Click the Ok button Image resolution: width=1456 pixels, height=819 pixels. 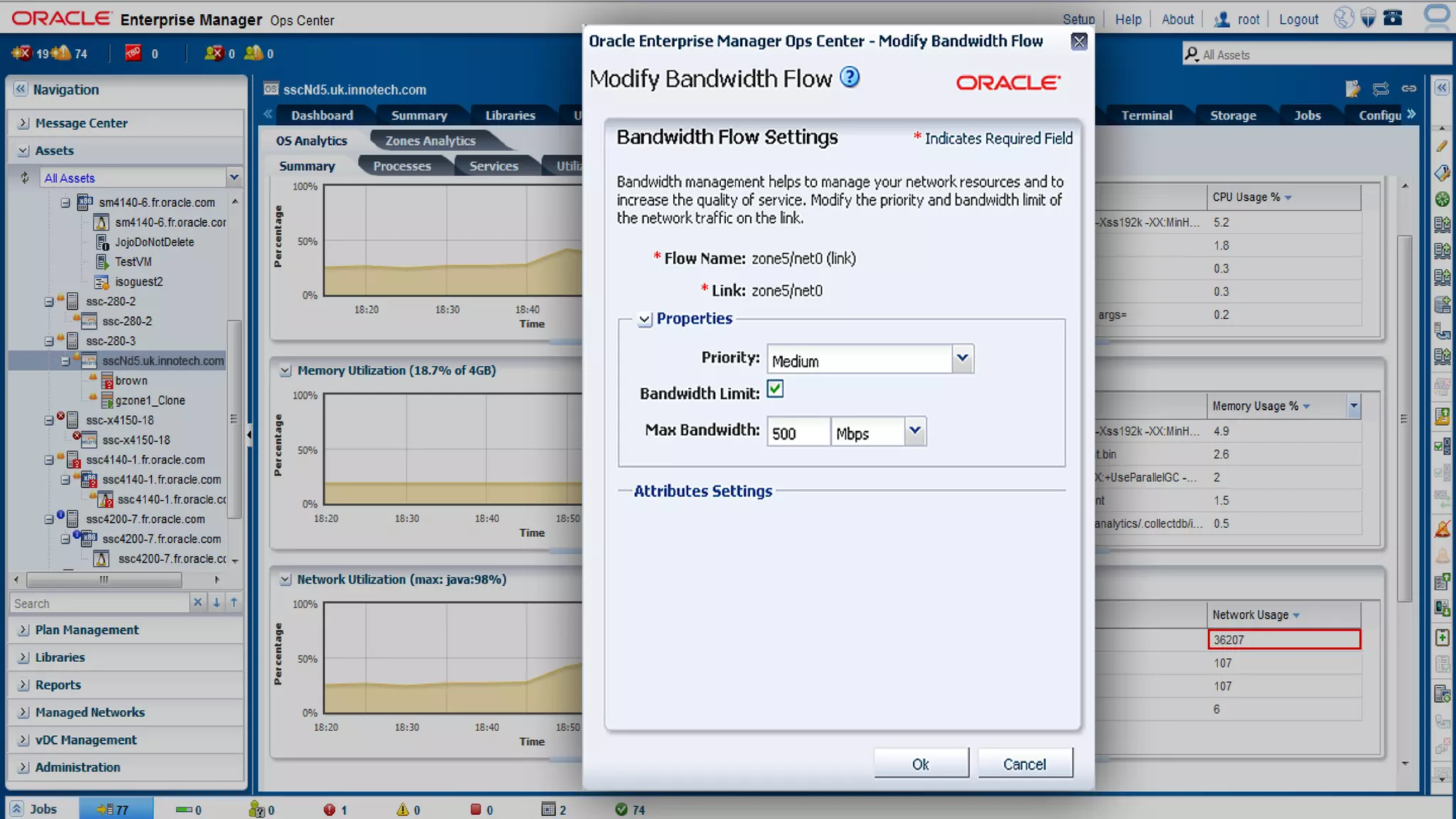(921, 764)
